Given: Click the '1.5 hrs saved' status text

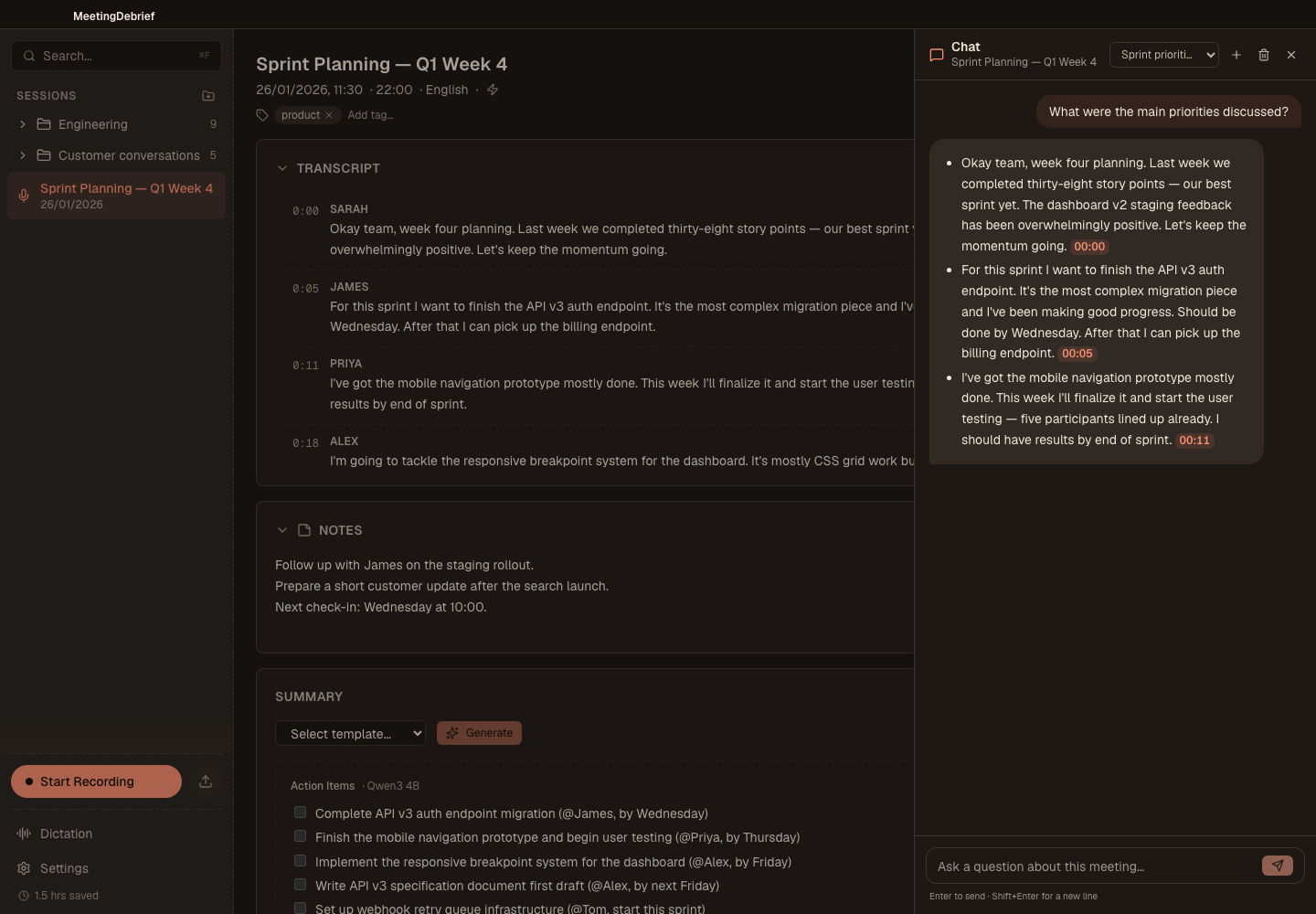Looking at the screenshot, I should tap(66, 896).
